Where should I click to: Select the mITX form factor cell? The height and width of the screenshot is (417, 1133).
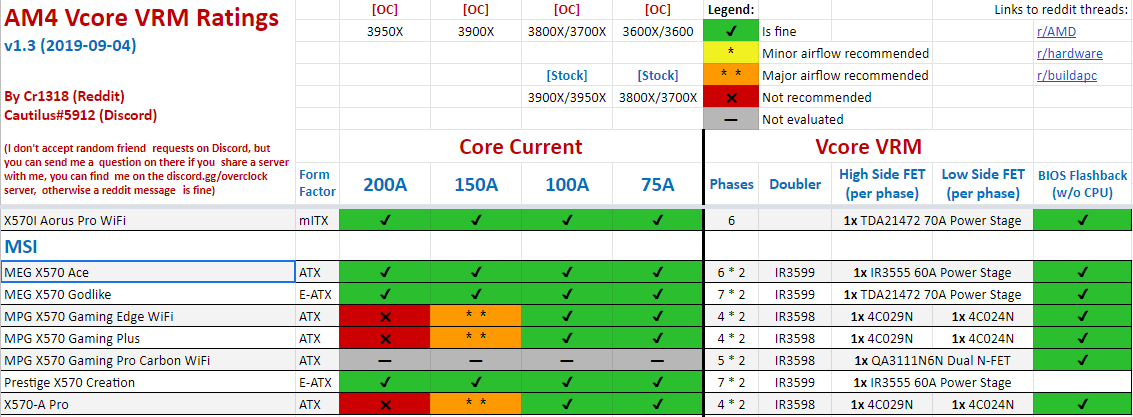coord(317,220)
